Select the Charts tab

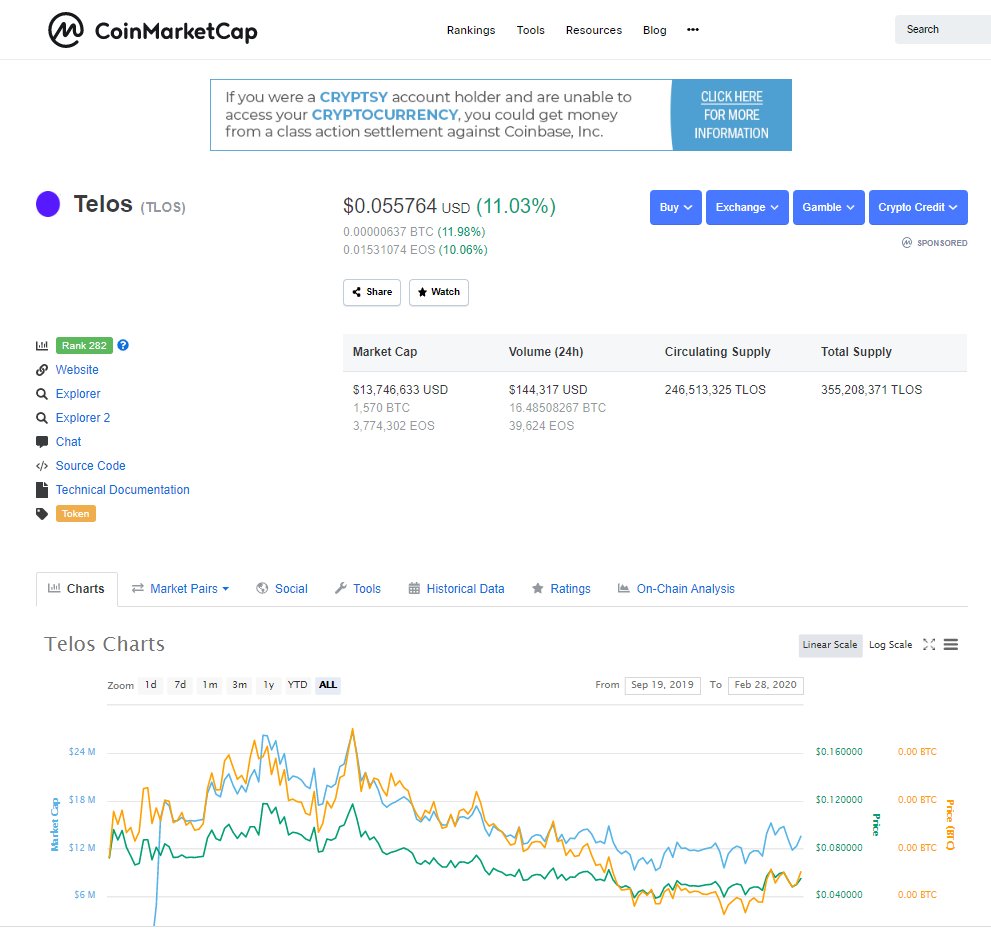pos(77,589)
